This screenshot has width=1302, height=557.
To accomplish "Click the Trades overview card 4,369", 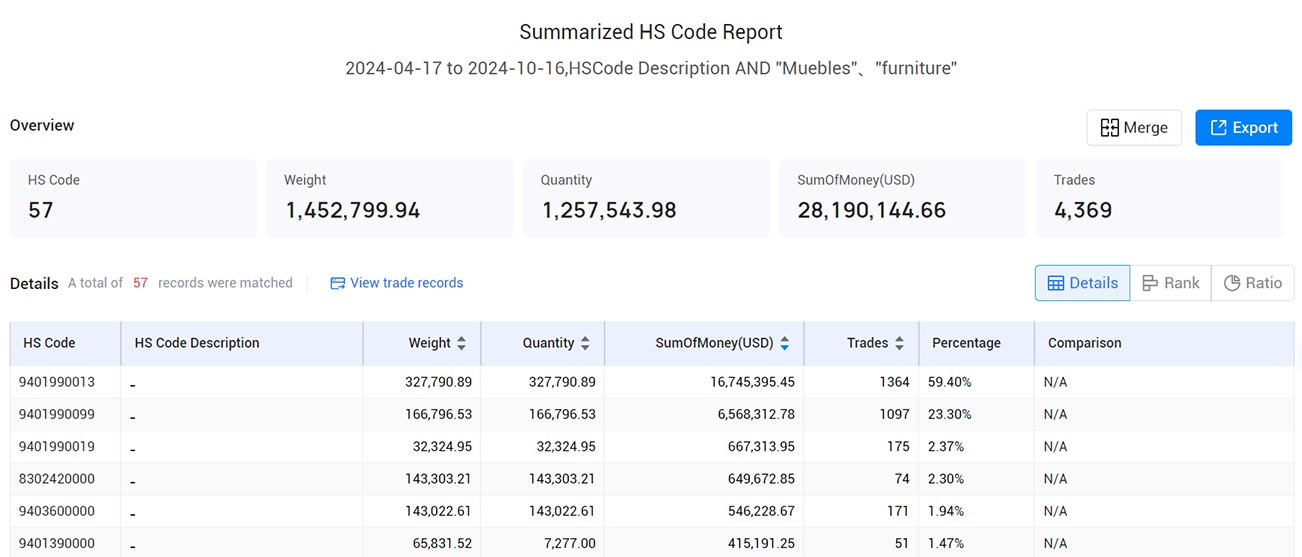I will coord(1159,198).
